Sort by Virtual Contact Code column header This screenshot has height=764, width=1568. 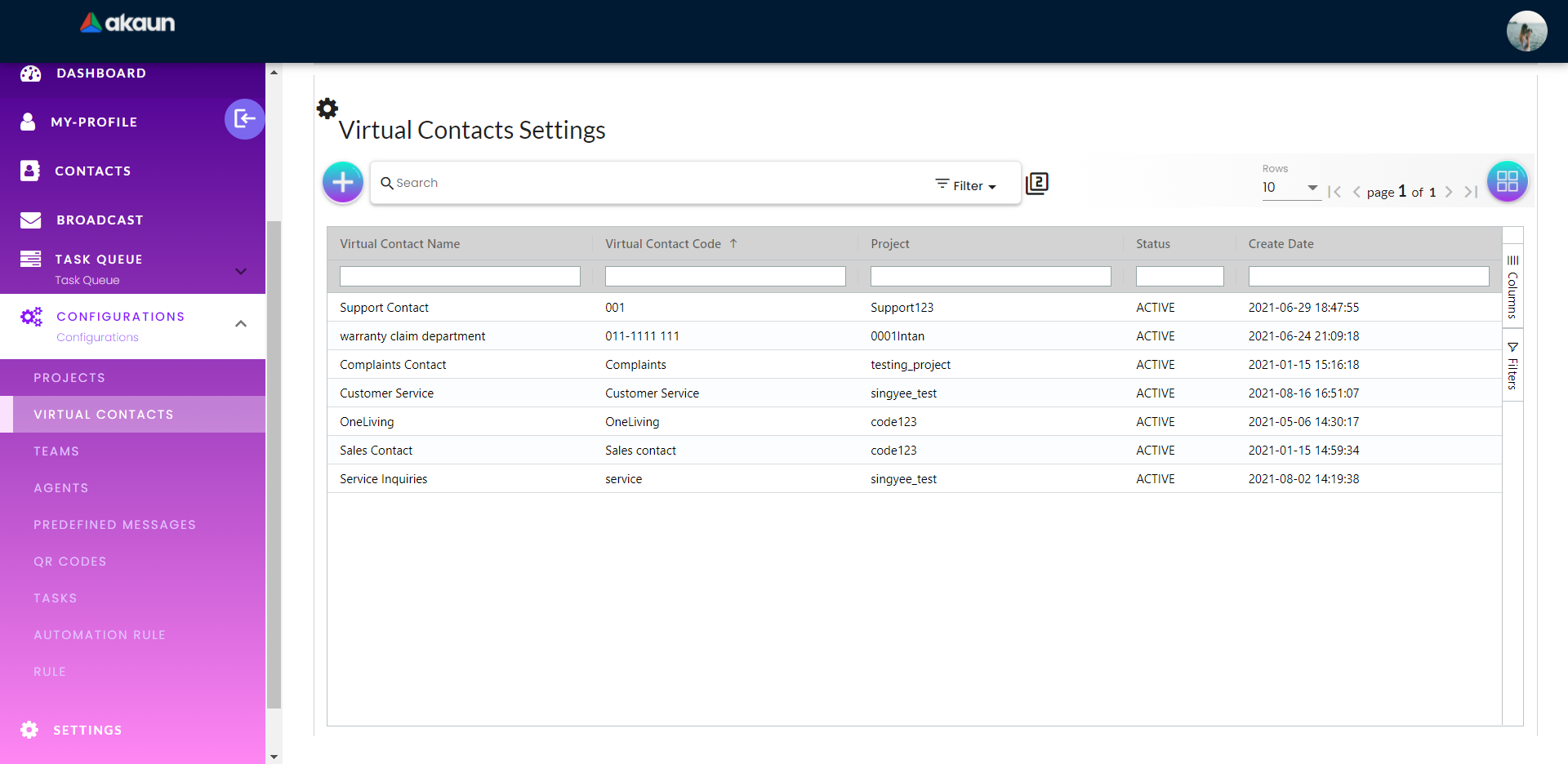(x=663, y=244)
